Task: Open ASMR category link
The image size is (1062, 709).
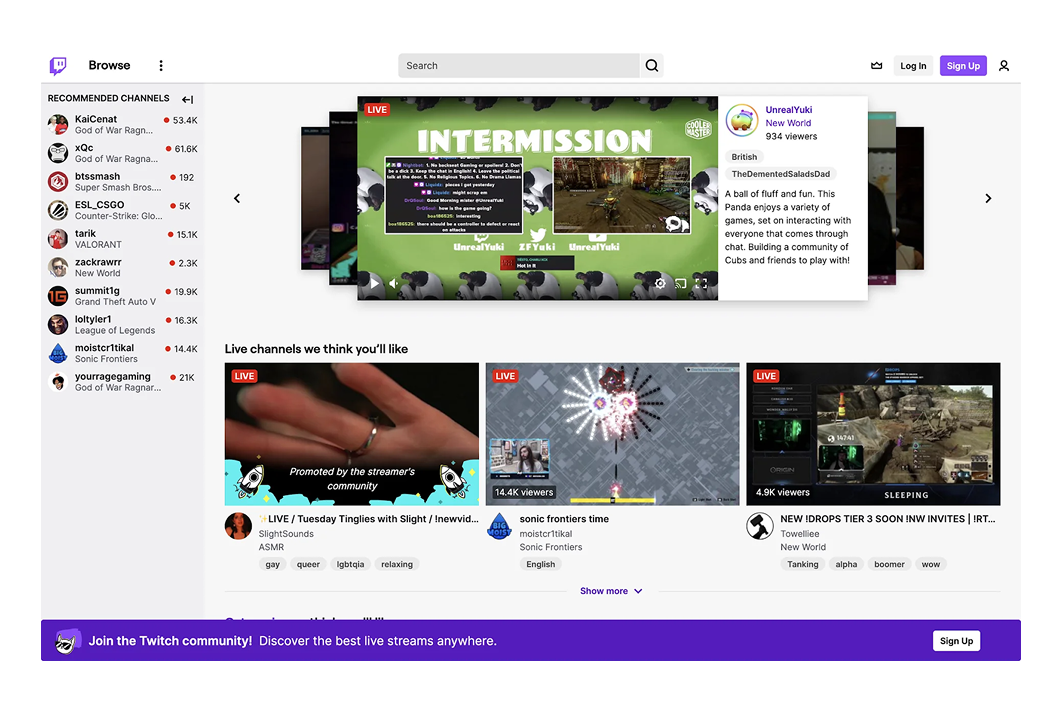Action: [271, 547]
